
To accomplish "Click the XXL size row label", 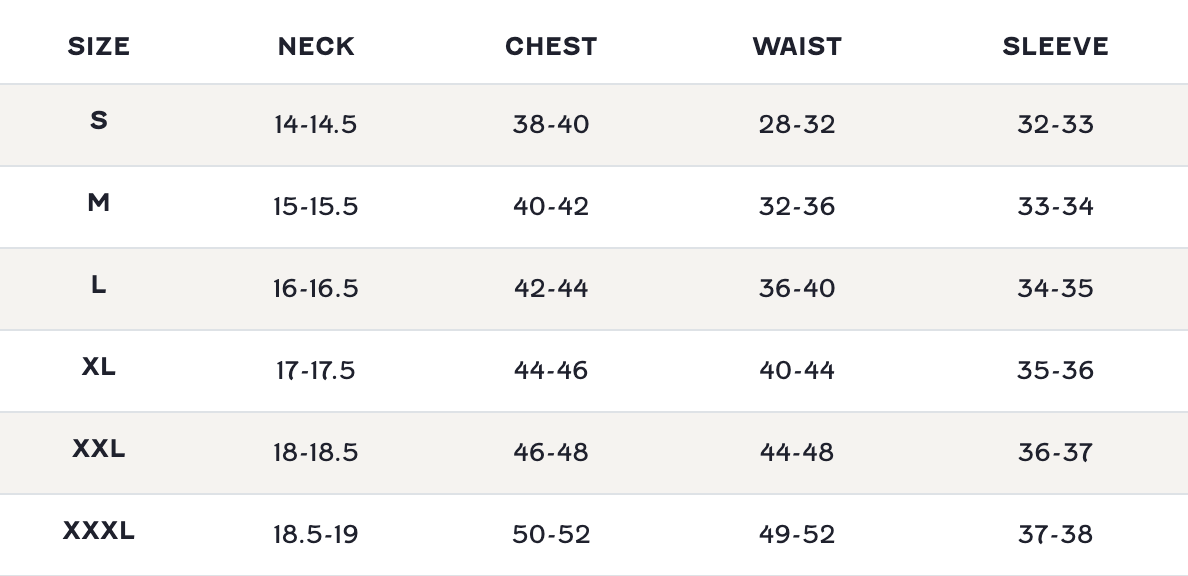I will coord(98,449).
